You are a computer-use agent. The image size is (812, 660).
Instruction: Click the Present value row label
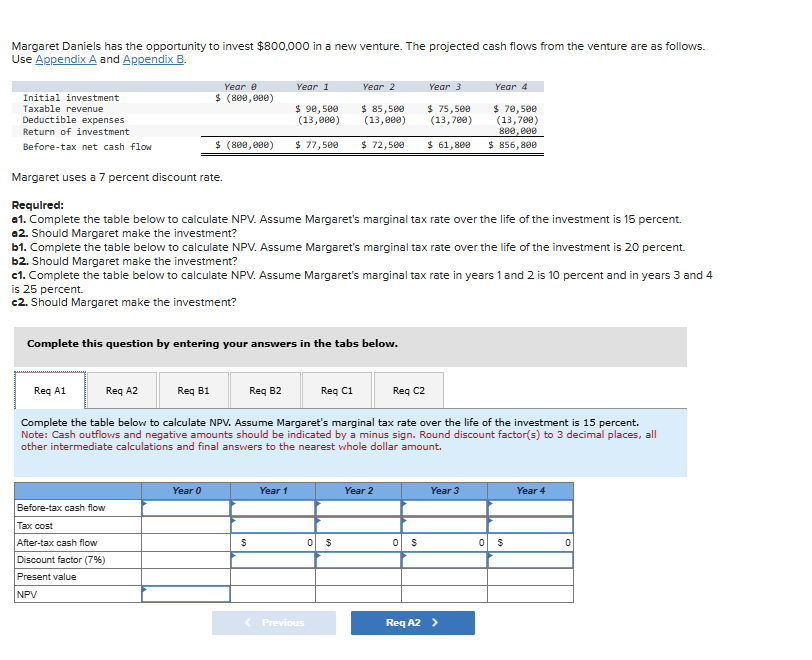click(47, 577)
